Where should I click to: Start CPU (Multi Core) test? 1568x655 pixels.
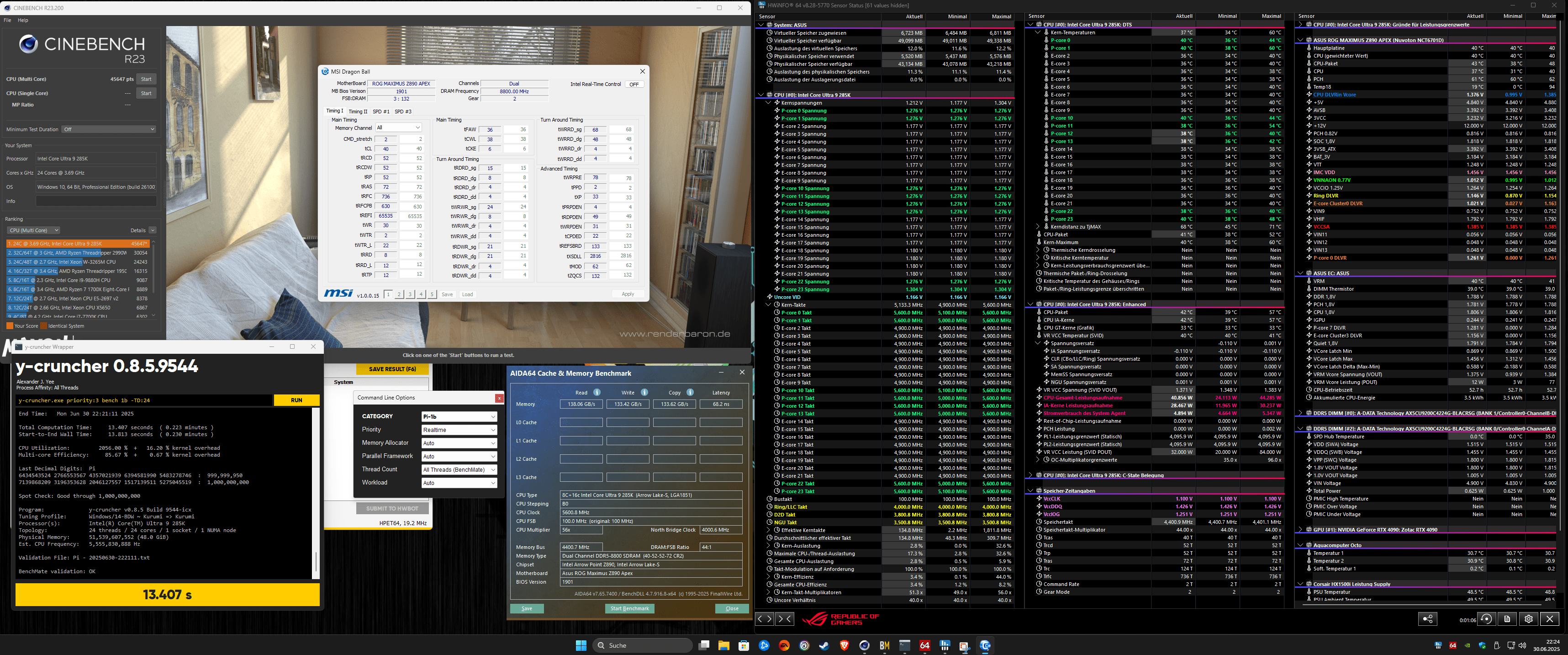pyautogui.click(x=146, y=79)
